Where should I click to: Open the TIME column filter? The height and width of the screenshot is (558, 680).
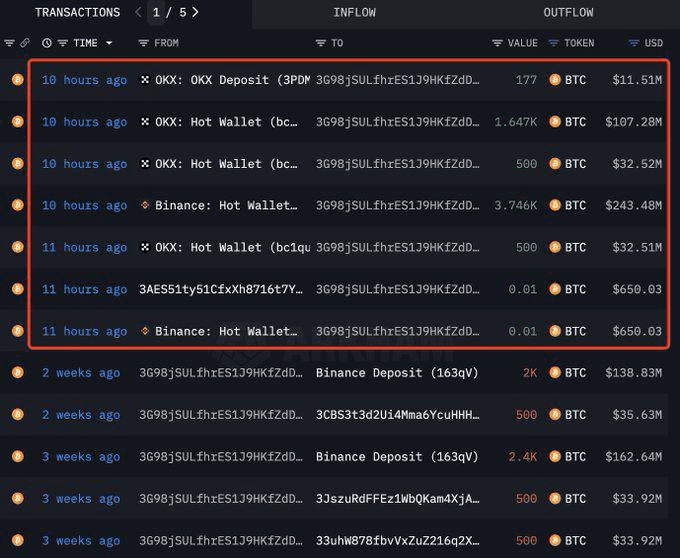[63, 43]
